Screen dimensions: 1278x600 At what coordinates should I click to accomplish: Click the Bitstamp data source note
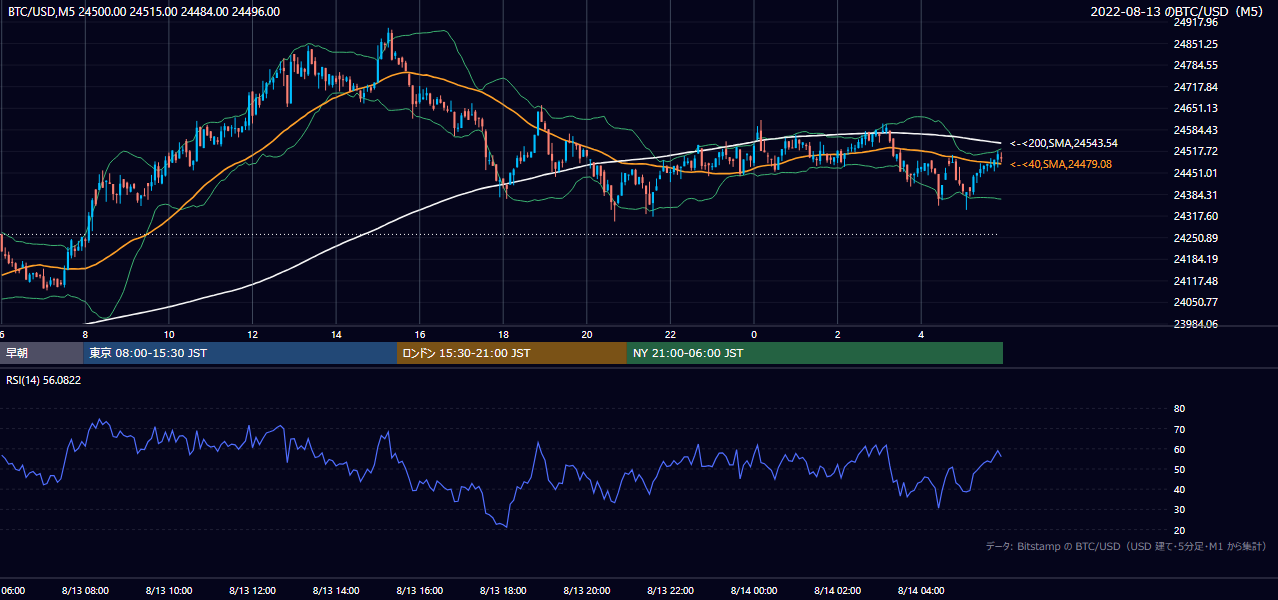tap(1127, 546)
